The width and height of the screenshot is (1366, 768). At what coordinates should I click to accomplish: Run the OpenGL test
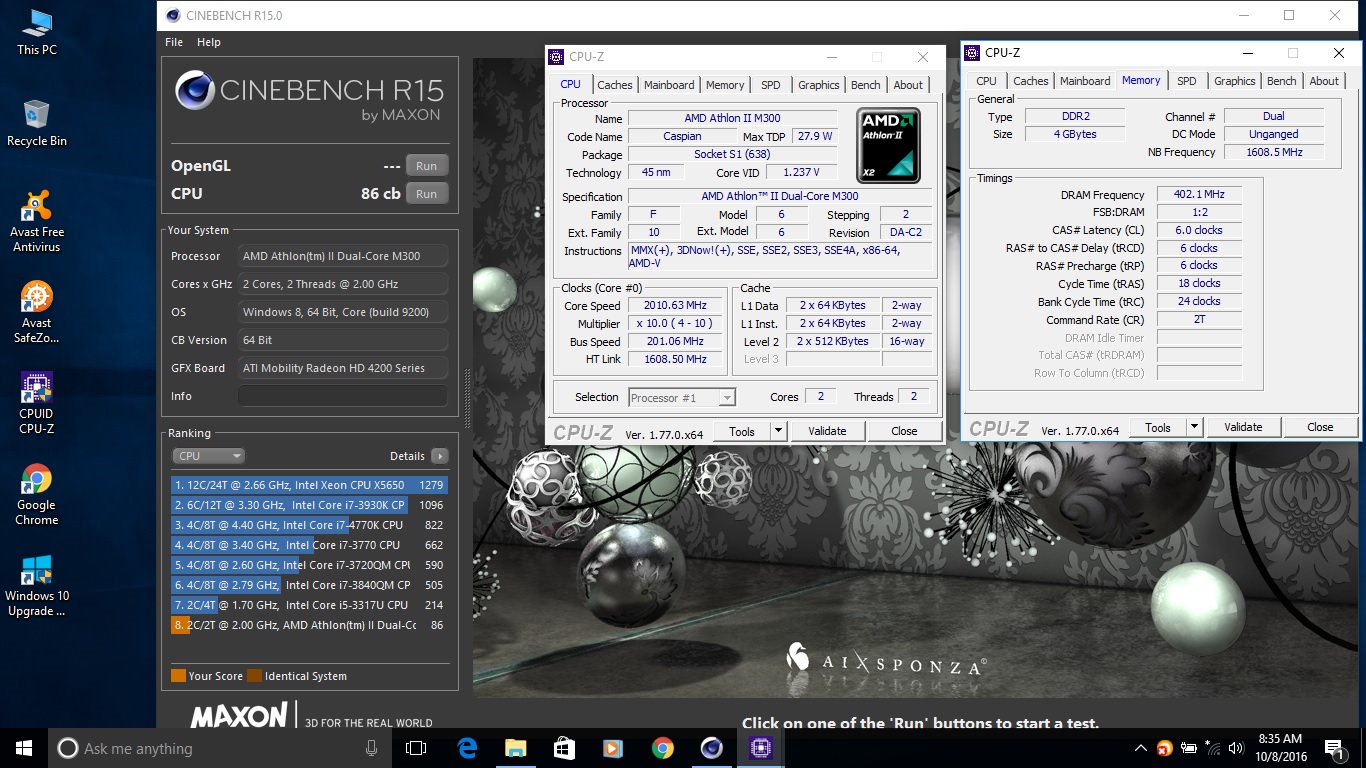[427, 166]
